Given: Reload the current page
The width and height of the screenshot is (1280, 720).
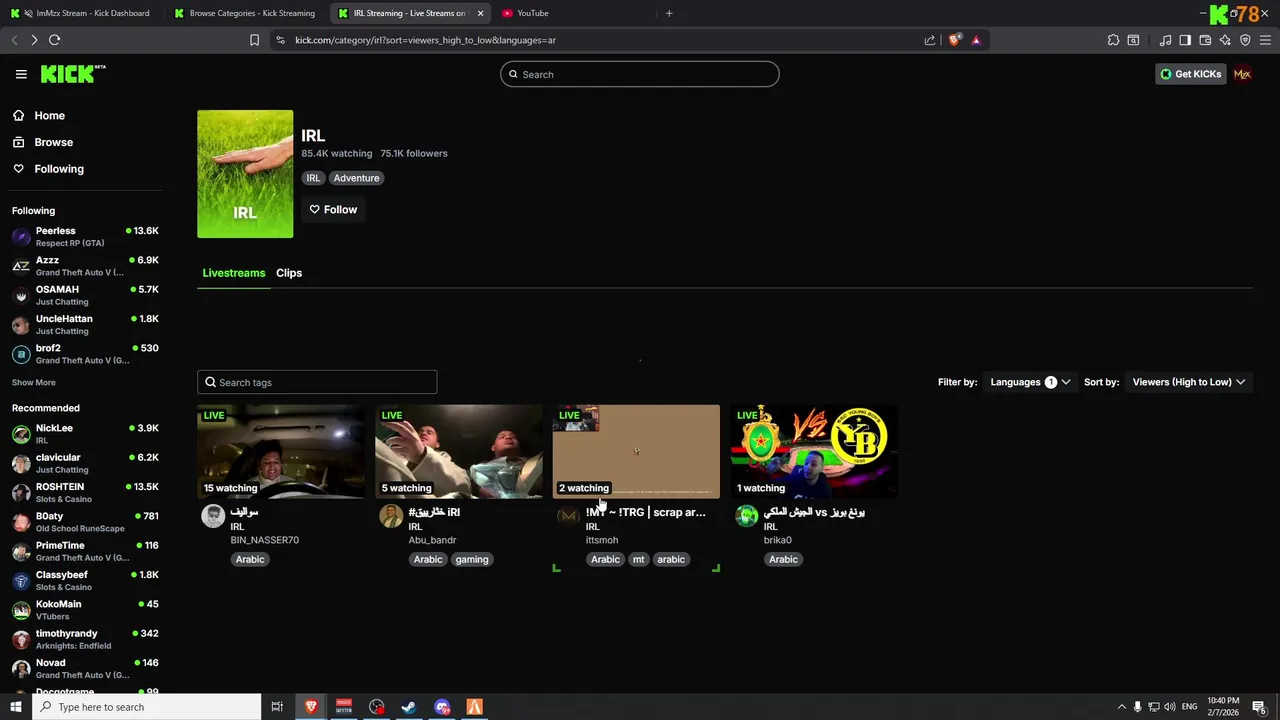Looking at the screenshot, I should (54, 40).
